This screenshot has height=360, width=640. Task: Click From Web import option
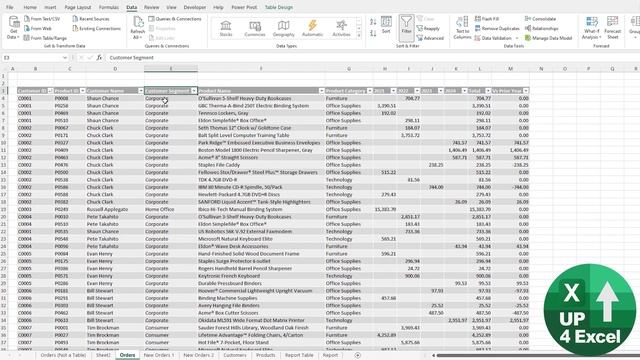38,29
